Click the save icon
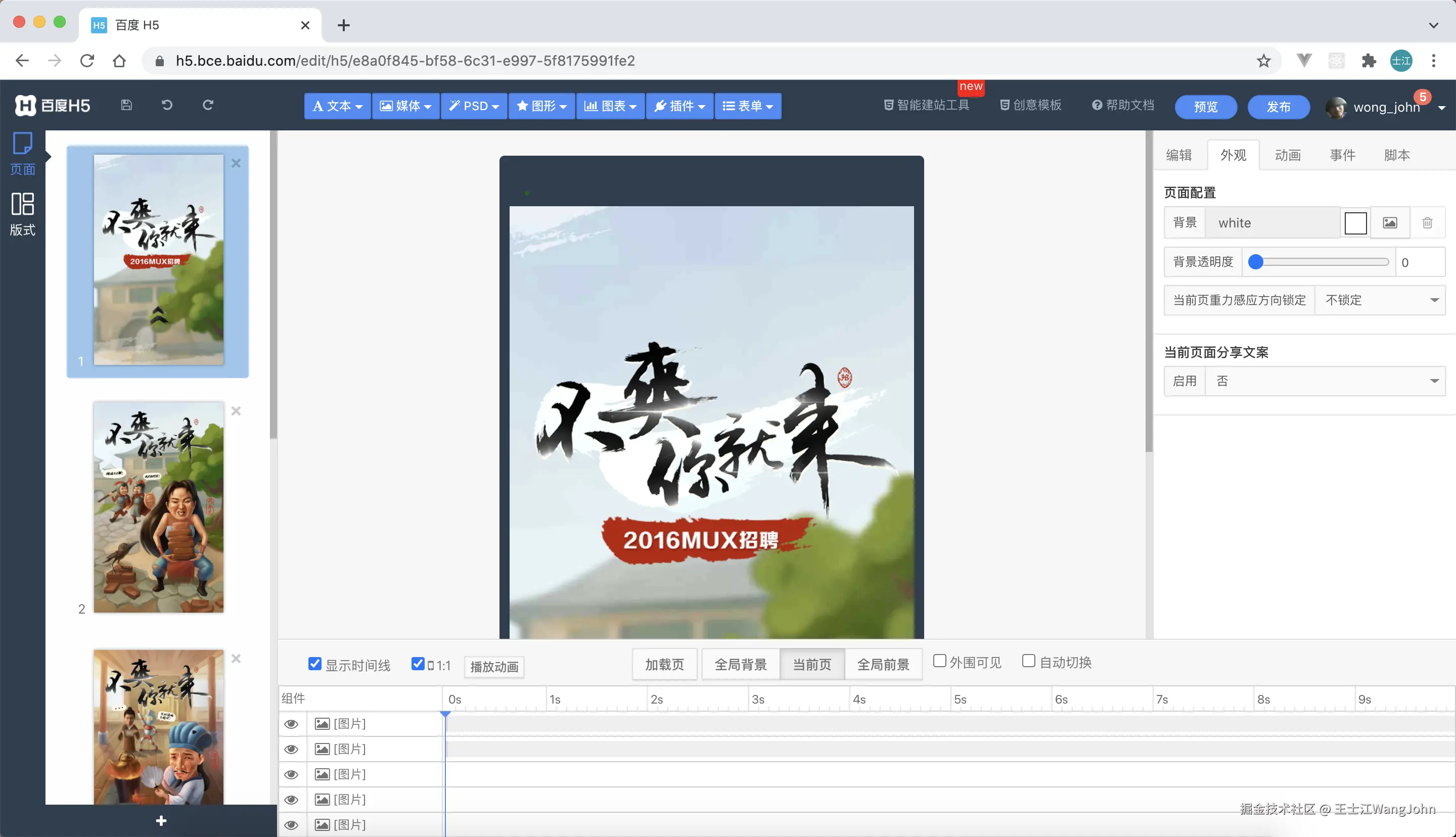 click(x=126, y=105)
